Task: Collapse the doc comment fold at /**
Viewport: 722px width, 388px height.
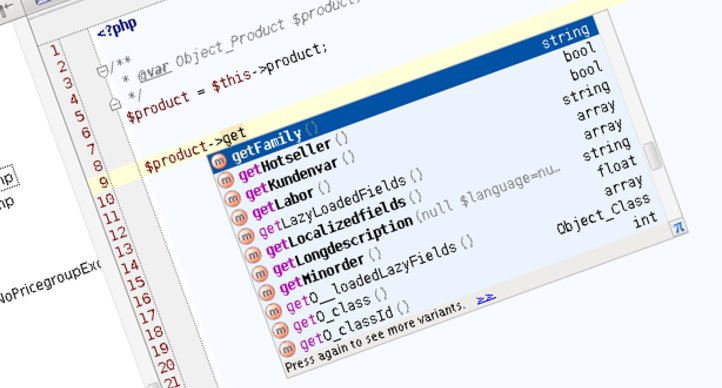Action: pos(102,71)
